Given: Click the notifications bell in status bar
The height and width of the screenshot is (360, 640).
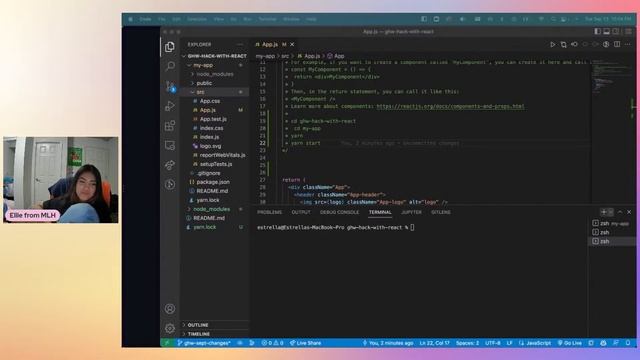Looking at the screenshot, I should click(x=628, y=343).
